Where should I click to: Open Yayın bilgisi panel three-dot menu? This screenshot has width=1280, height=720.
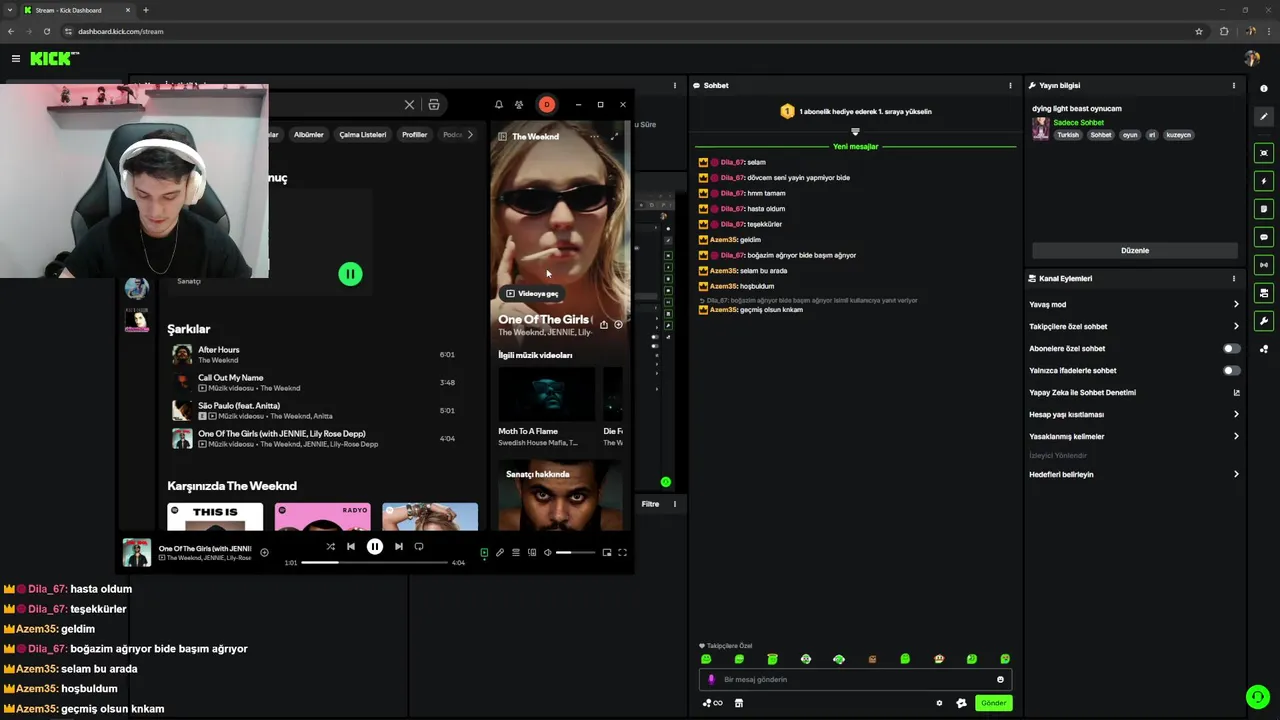(1234, 85)
